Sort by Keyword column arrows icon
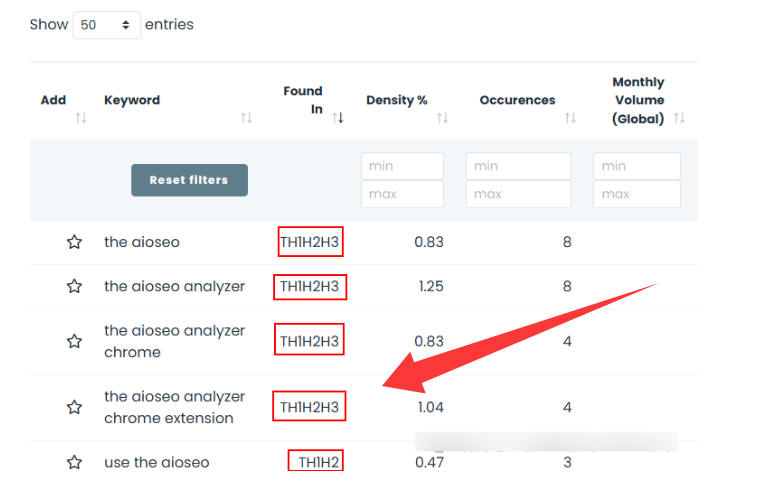The image size is (784, 495). (246, 119)
